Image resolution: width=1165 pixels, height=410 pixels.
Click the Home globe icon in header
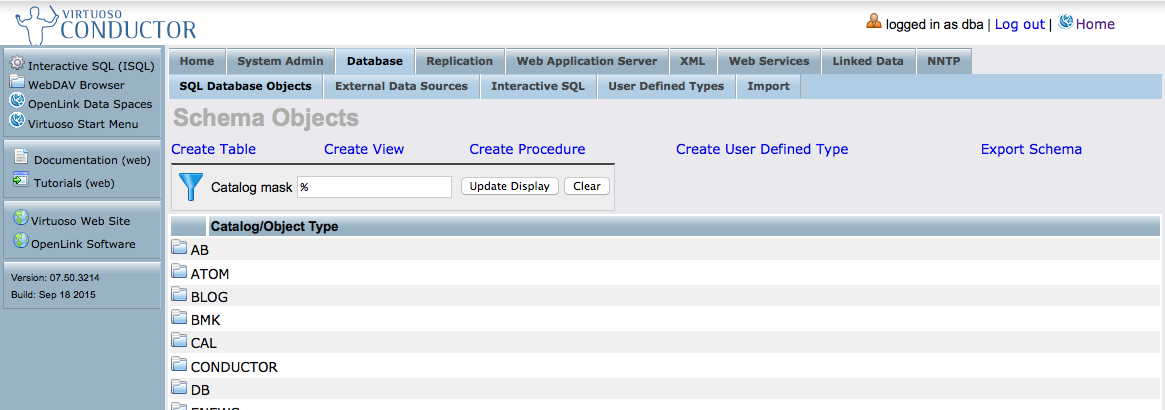[1066, 23]
